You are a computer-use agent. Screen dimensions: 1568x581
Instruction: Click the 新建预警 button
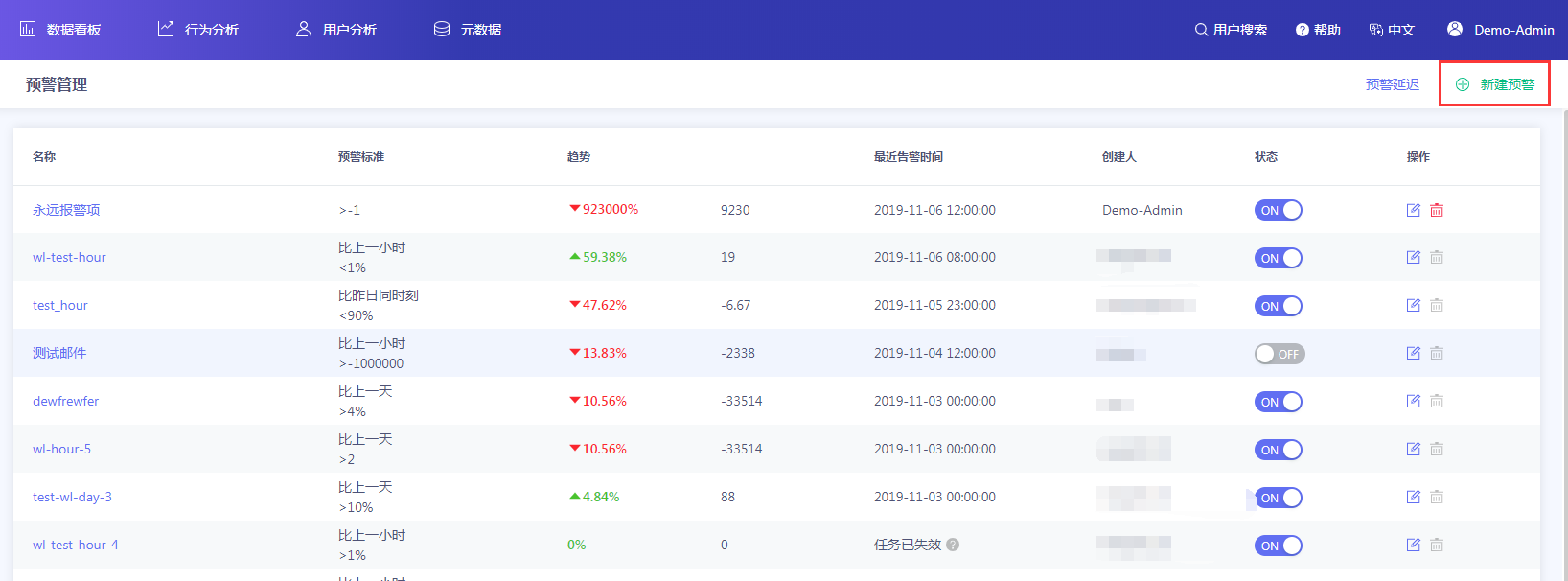tap(1494, 84)
